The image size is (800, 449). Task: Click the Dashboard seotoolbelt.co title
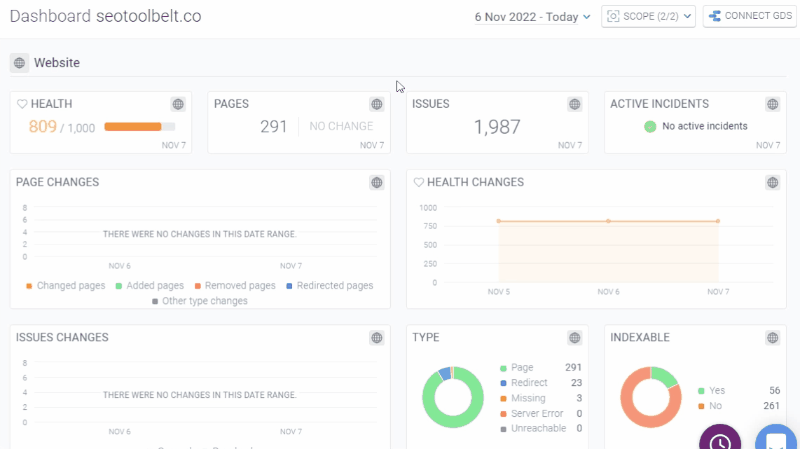click(106, 16)
